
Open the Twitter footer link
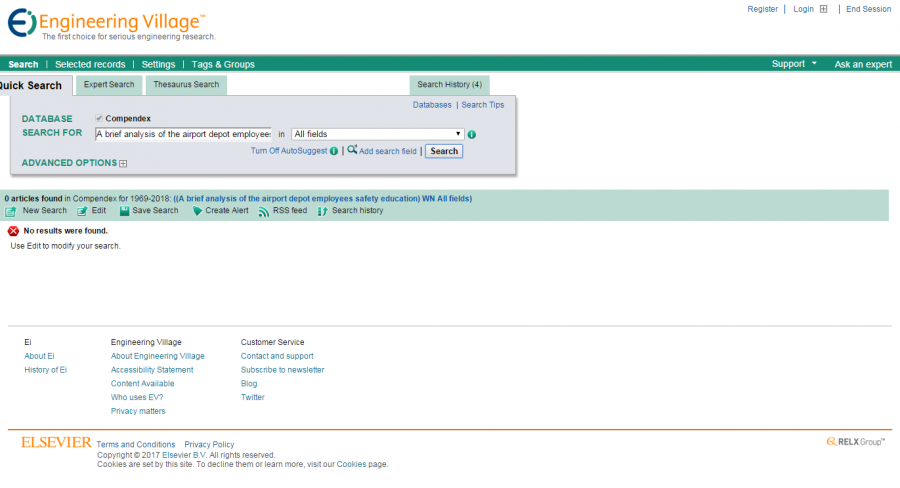253,397
